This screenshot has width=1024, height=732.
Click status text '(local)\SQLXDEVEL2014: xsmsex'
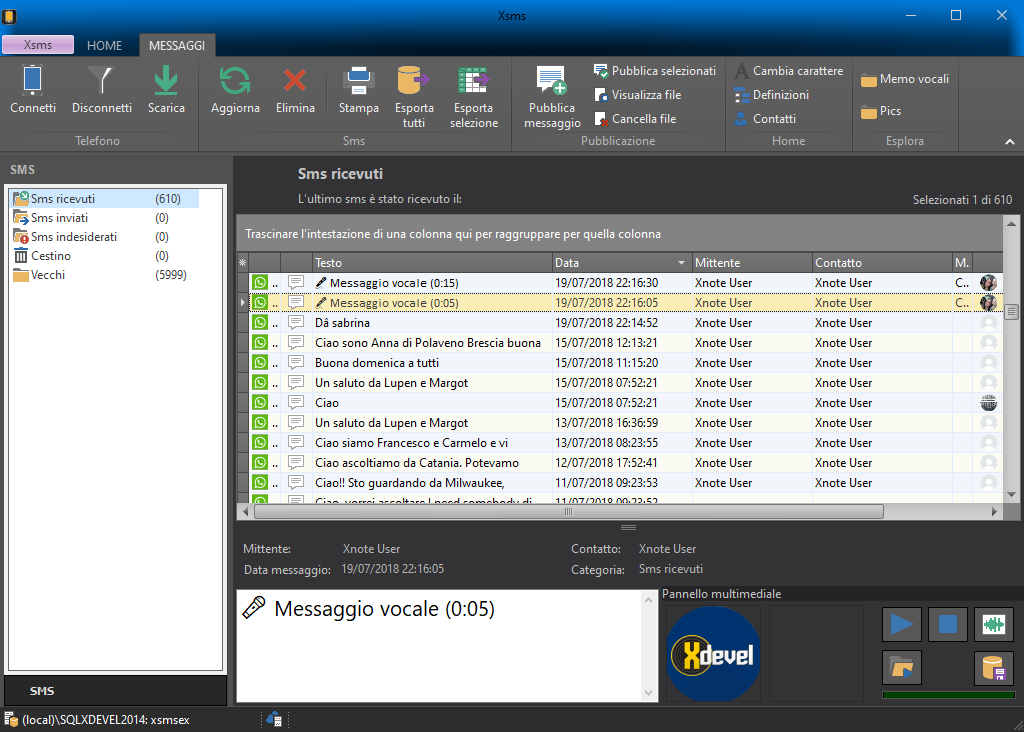(106, 720)
